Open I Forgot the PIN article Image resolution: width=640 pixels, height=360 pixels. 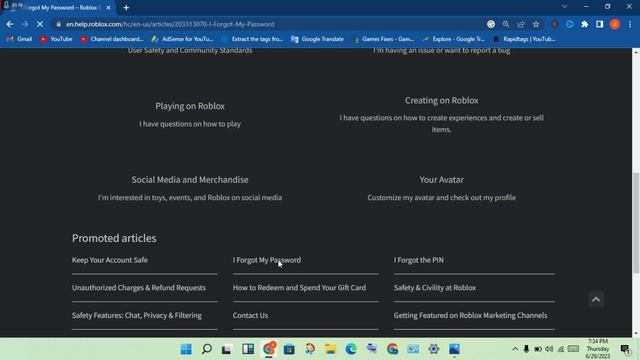coord(418,260)
